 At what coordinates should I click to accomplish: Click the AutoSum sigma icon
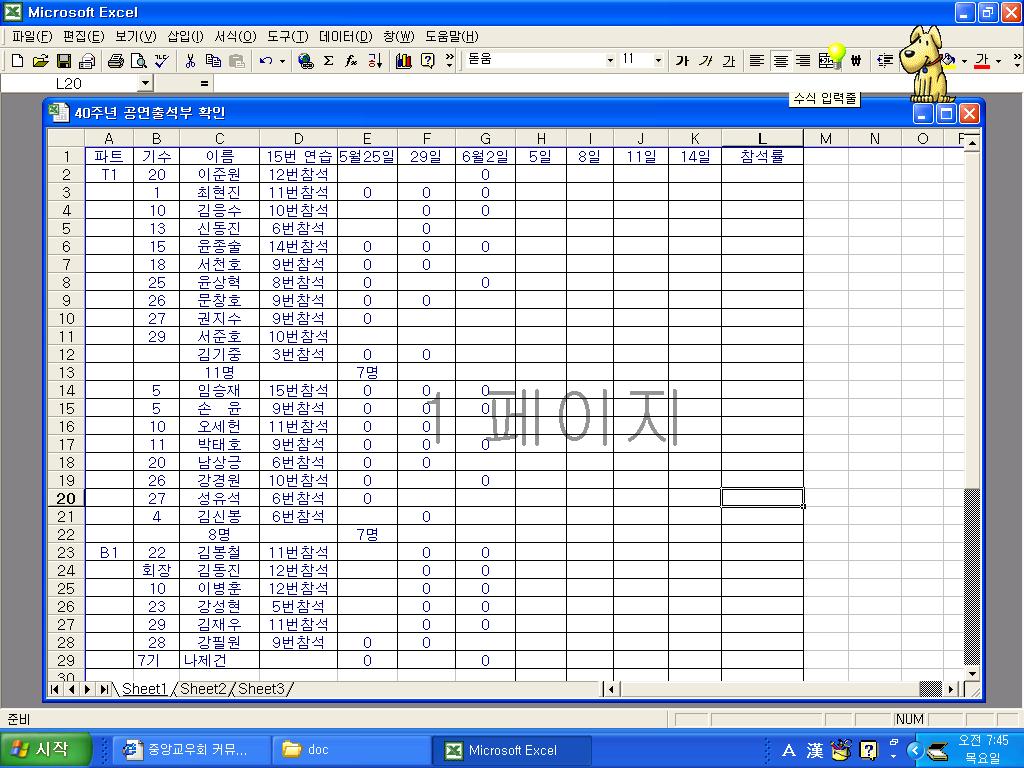click(328, 61)
